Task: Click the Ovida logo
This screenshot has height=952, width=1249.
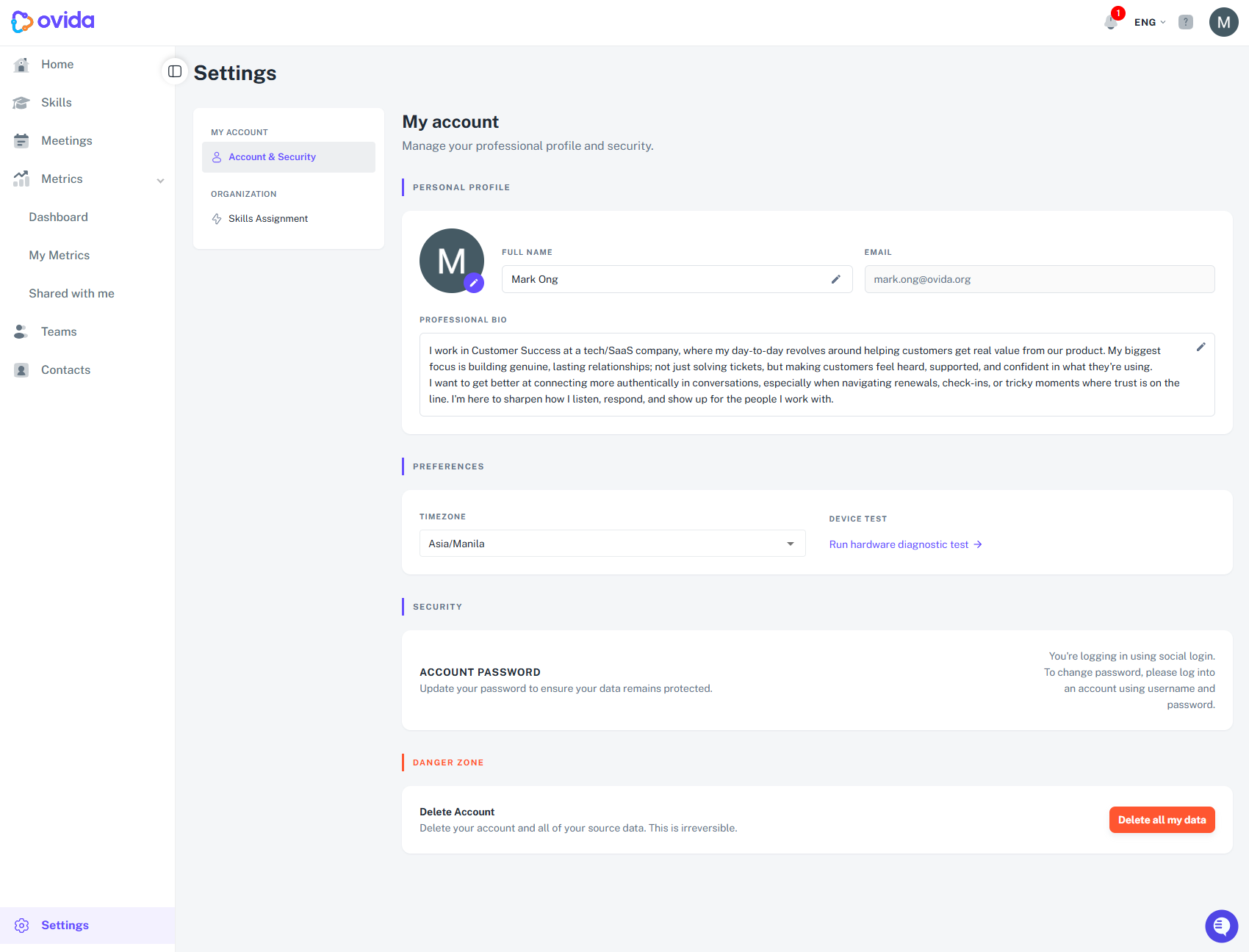Action: pyautogui.click(x=53, y=21)
